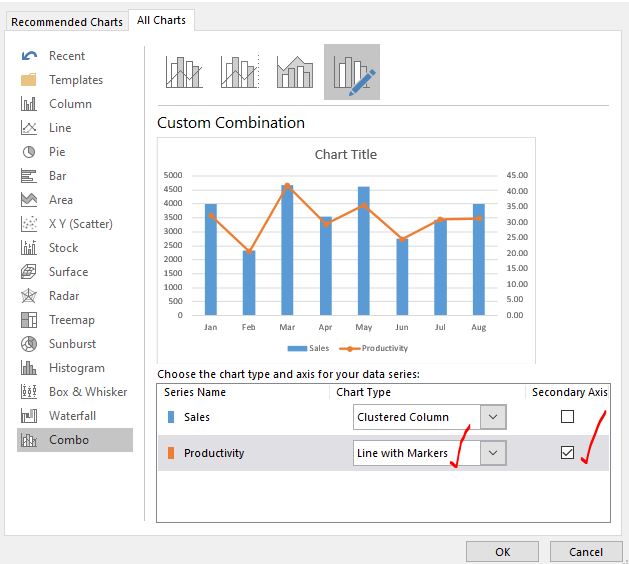Viewport: 629px width, 564px height.
Task: Click the Area chart icon in sidebar
Action: tap(29, 200)
